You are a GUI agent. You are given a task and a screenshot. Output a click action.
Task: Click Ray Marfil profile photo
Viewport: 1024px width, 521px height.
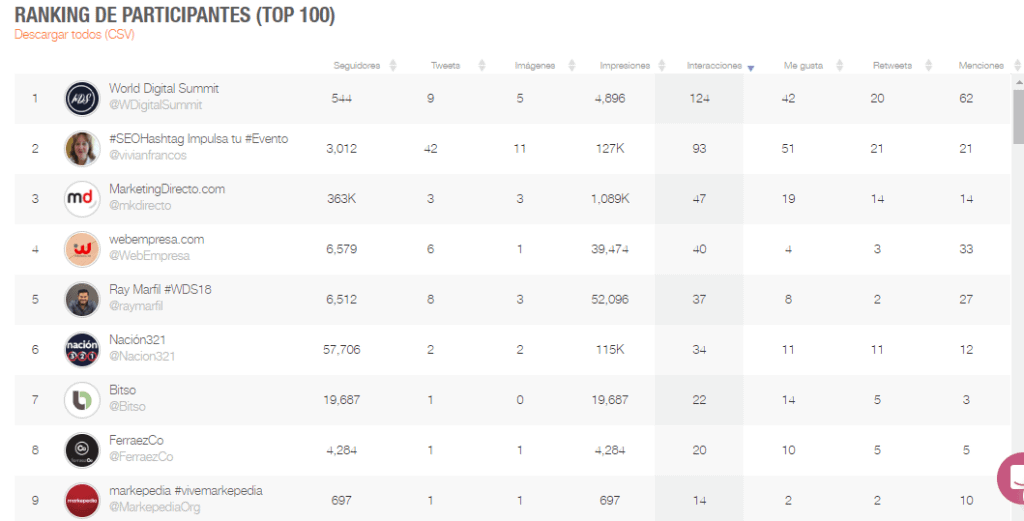(82, 300)
